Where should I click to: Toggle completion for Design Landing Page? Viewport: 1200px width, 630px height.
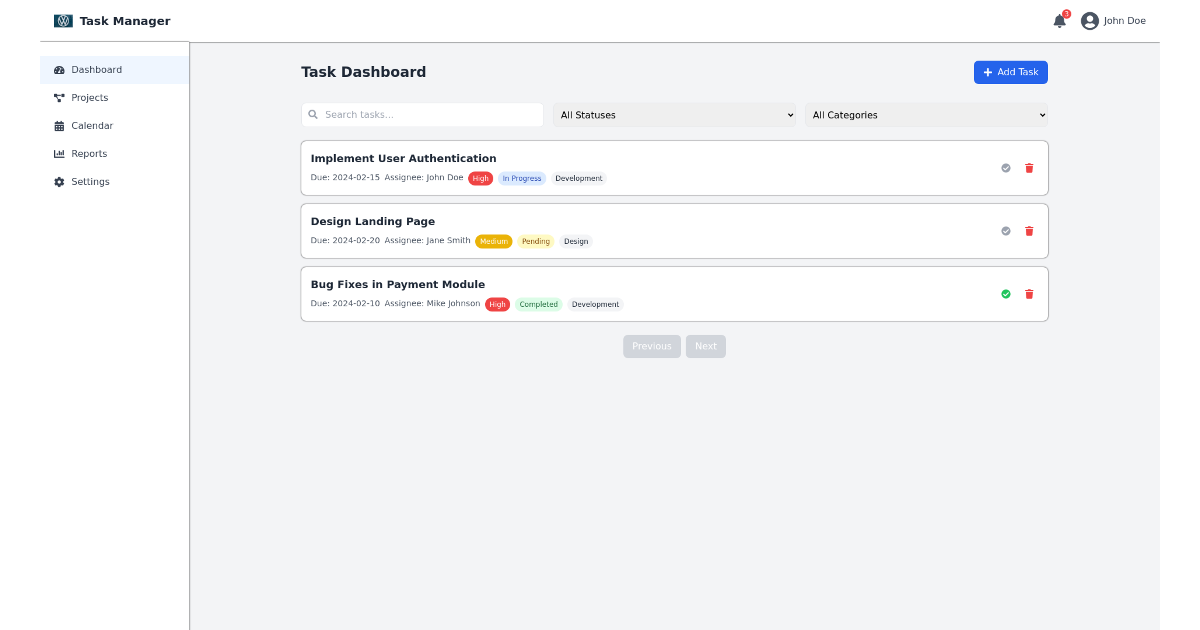click(1006, 231)
